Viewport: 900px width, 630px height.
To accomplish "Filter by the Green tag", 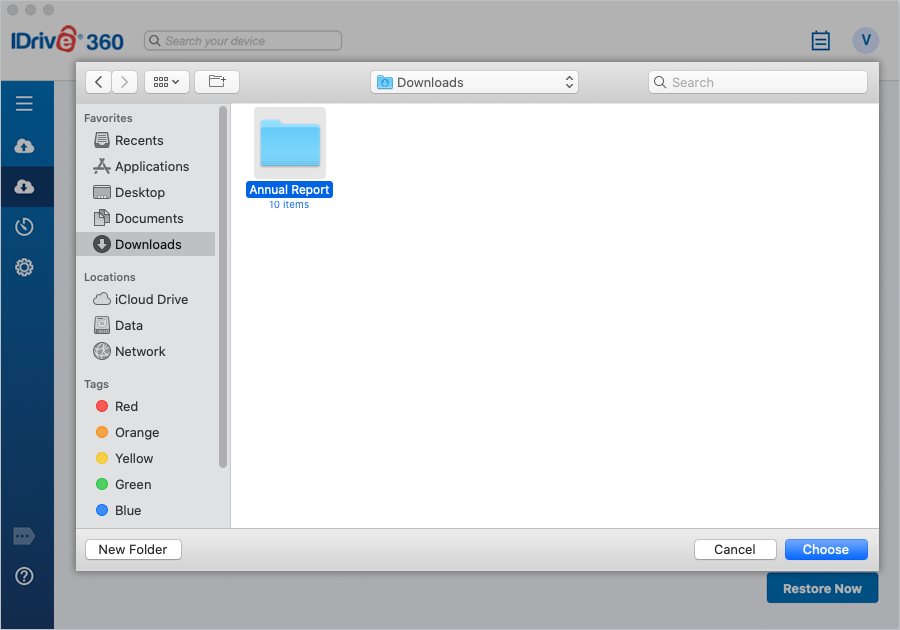I will (146, 484).
